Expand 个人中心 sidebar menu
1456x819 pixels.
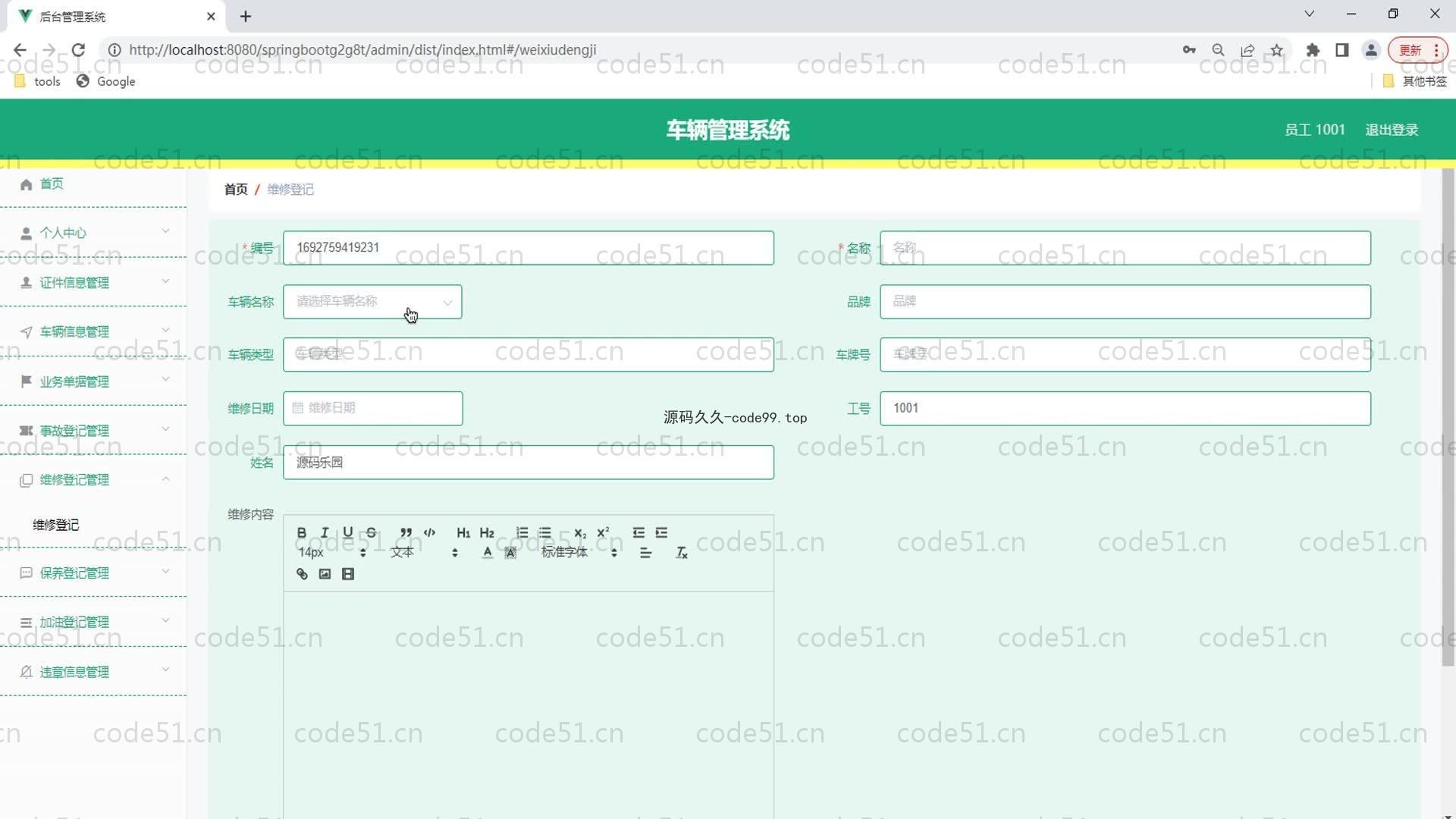click(93, 233)
